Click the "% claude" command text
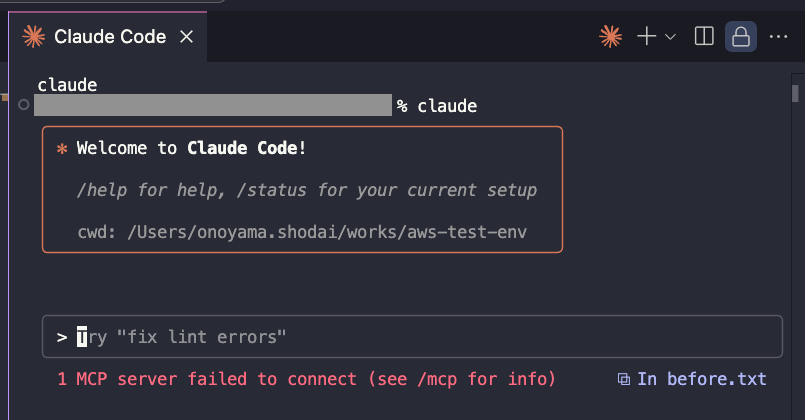Viewport: 805px width, 420px height. click(x=436, y=106)
